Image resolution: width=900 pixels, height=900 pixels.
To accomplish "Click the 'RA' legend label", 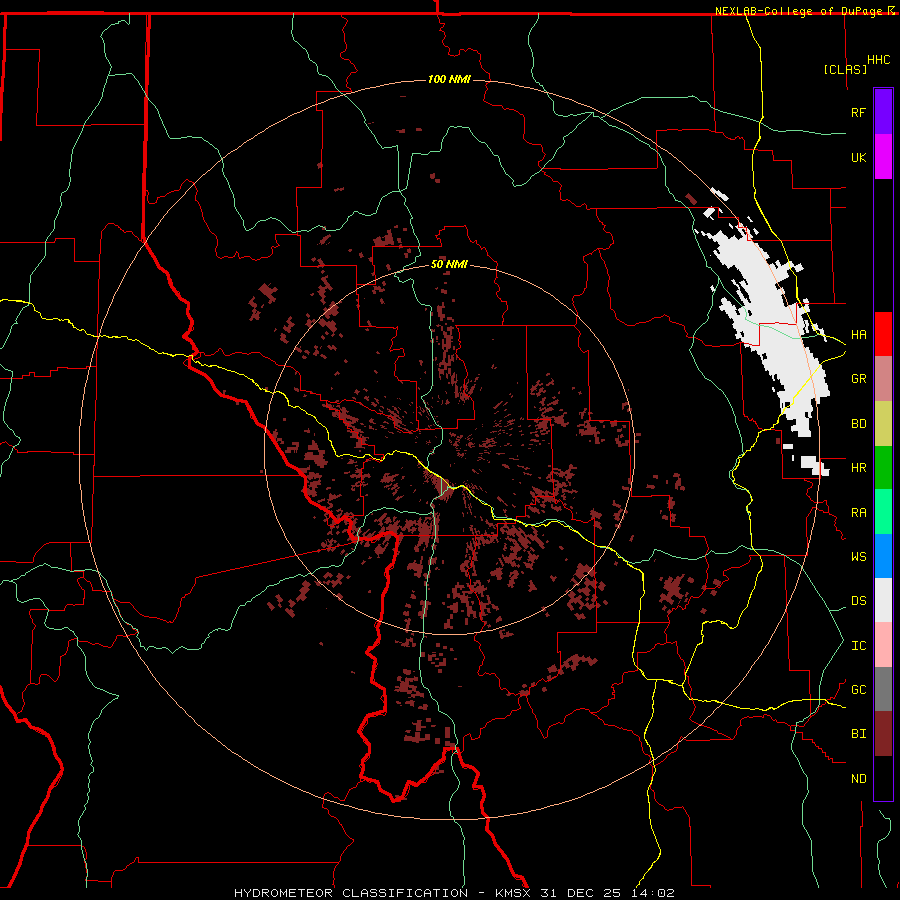I will coord(858,513).
